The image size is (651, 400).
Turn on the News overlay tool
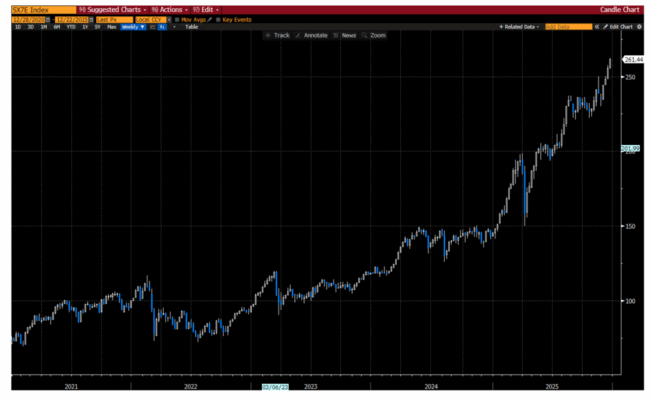click(x=345, y=35)
